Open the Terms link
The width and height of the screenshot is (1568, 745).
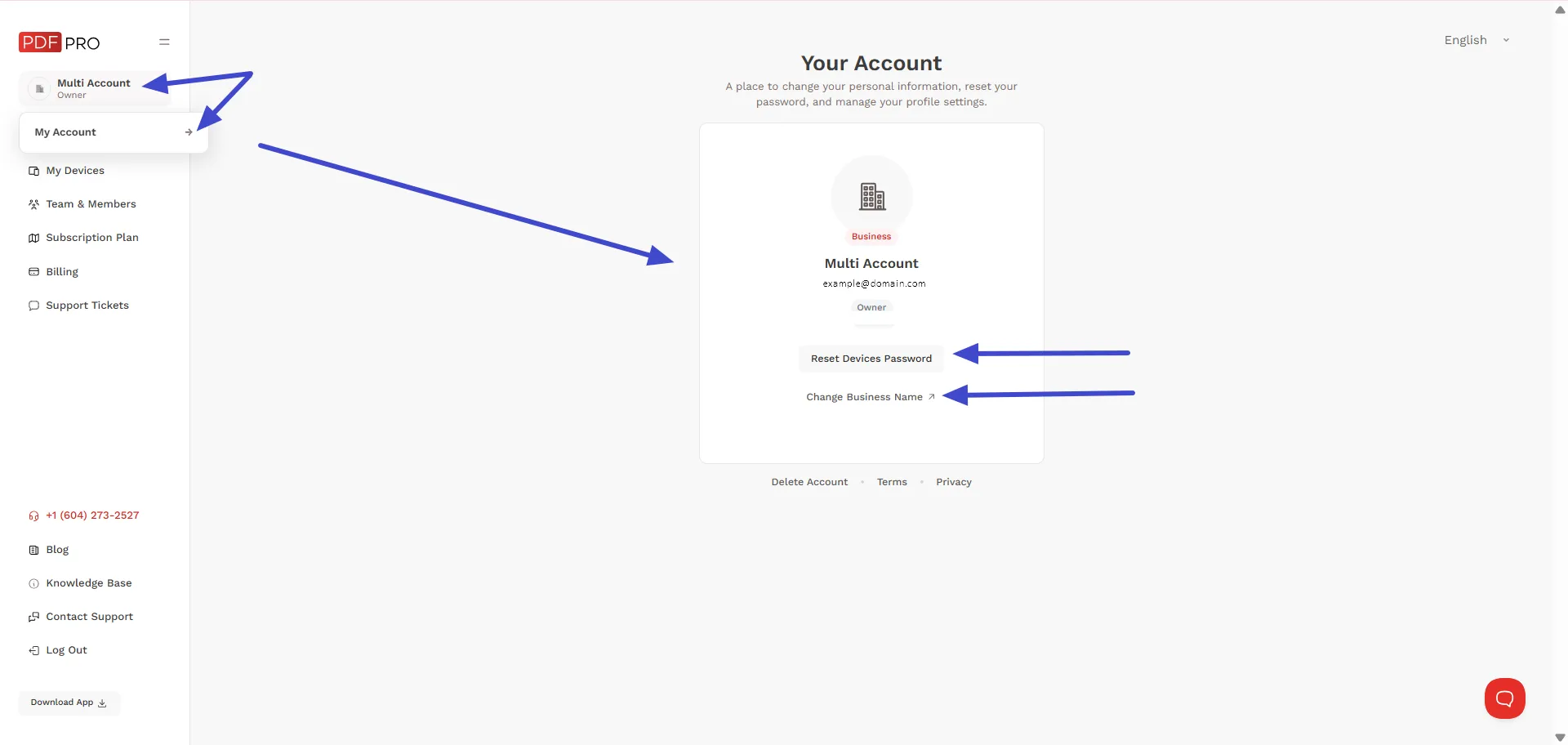tap(892, 482)
